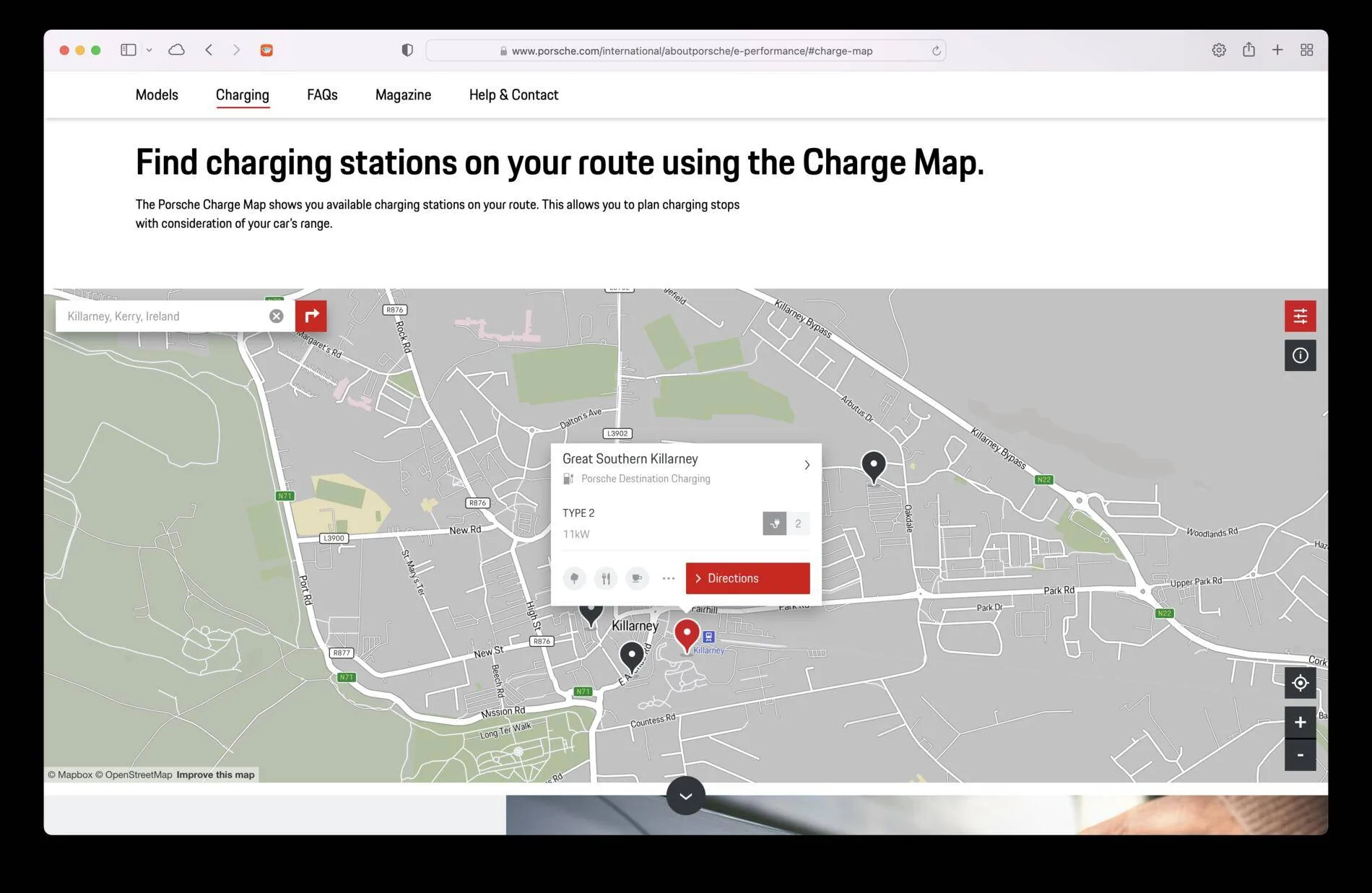Click the Porsche Destination Charging label
The width and height of the screenshot is (1372, 893).
tap(646, 479)
